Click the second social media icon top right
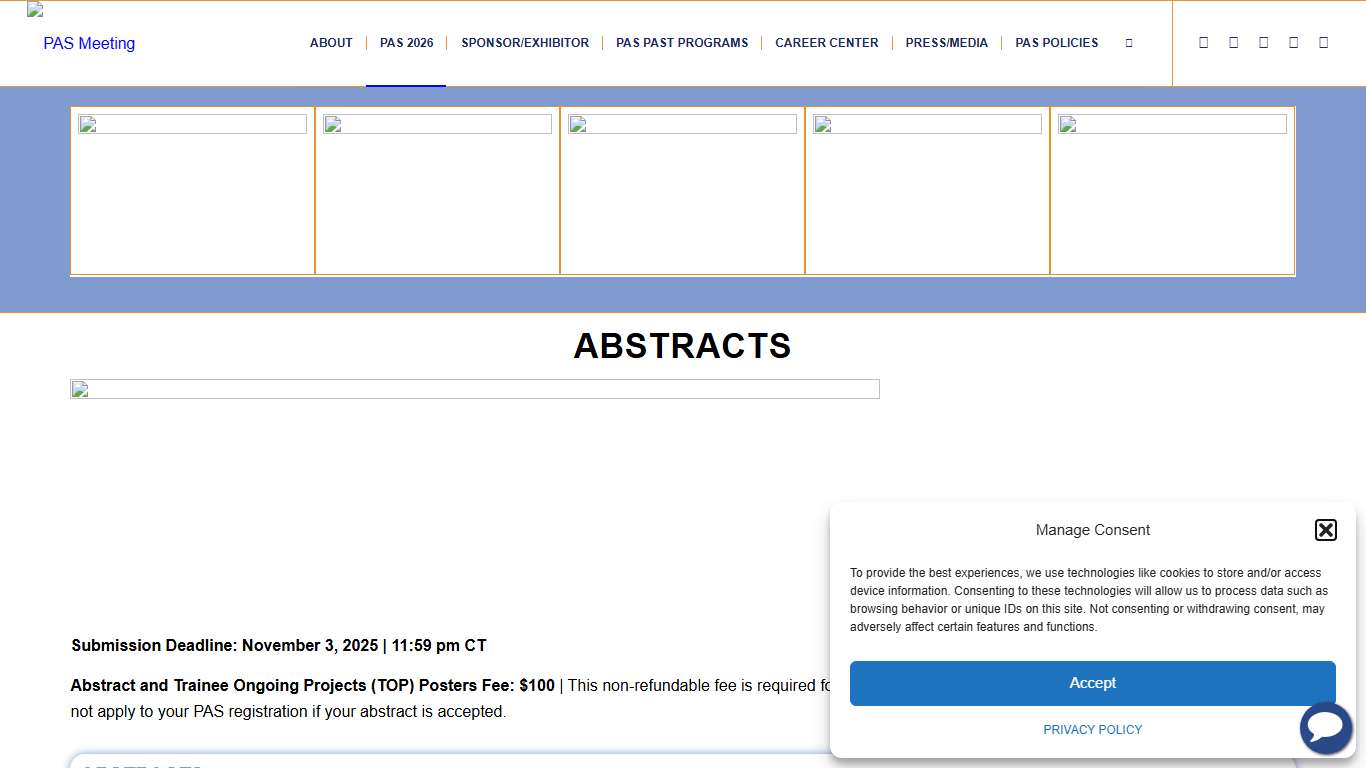The image size is (1366, 768). point(1233,42)
